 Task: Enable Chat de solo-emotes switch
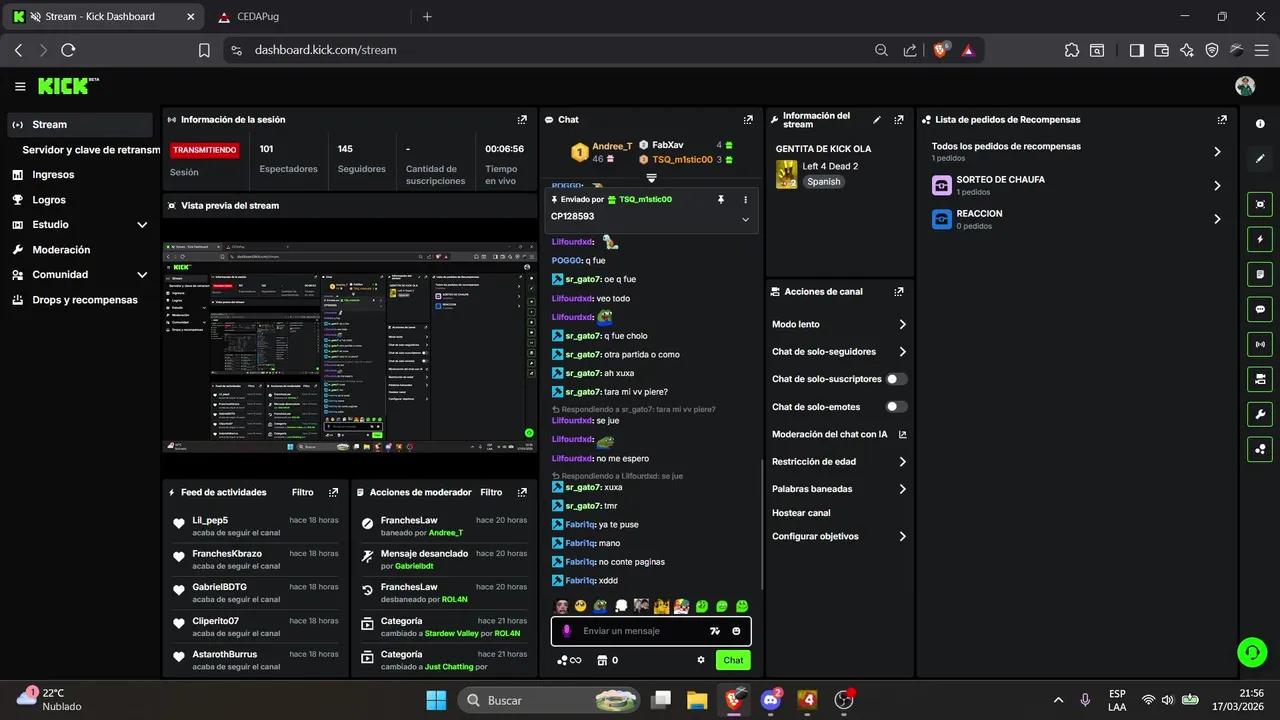tap(896, 407)
